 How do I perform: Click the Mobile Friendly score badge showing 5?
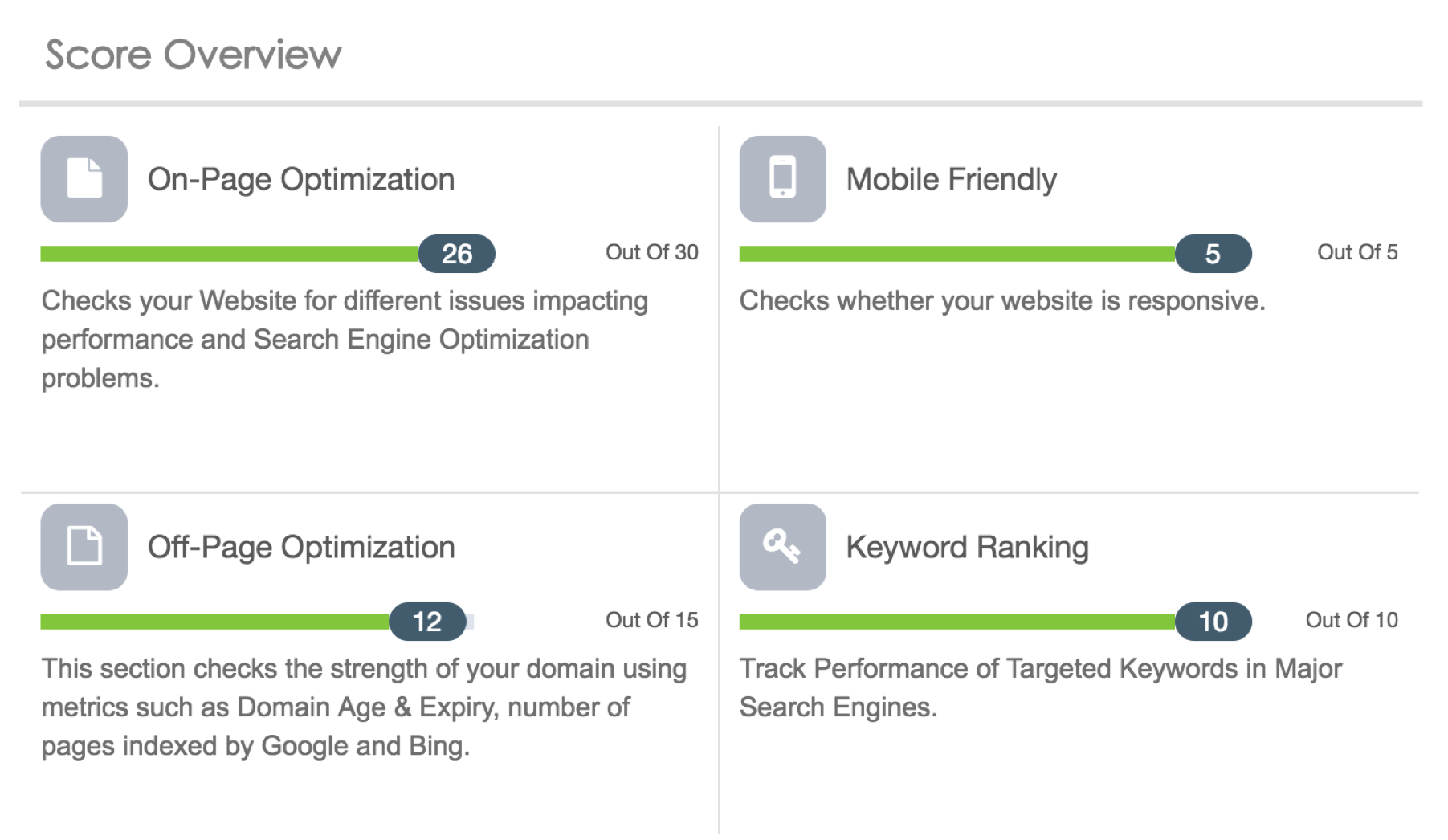(1213, 254)
